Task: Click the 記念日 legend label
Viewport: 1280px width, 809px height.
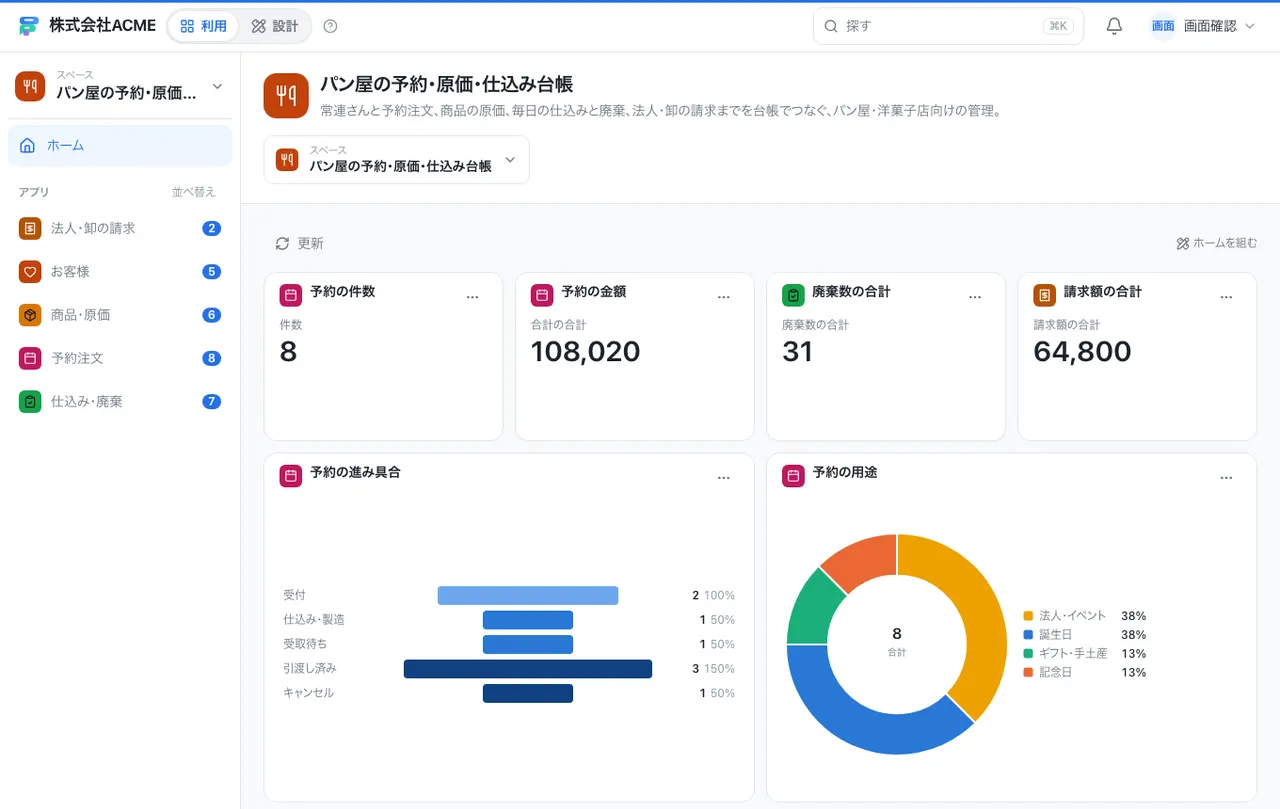Action: 1055,673
